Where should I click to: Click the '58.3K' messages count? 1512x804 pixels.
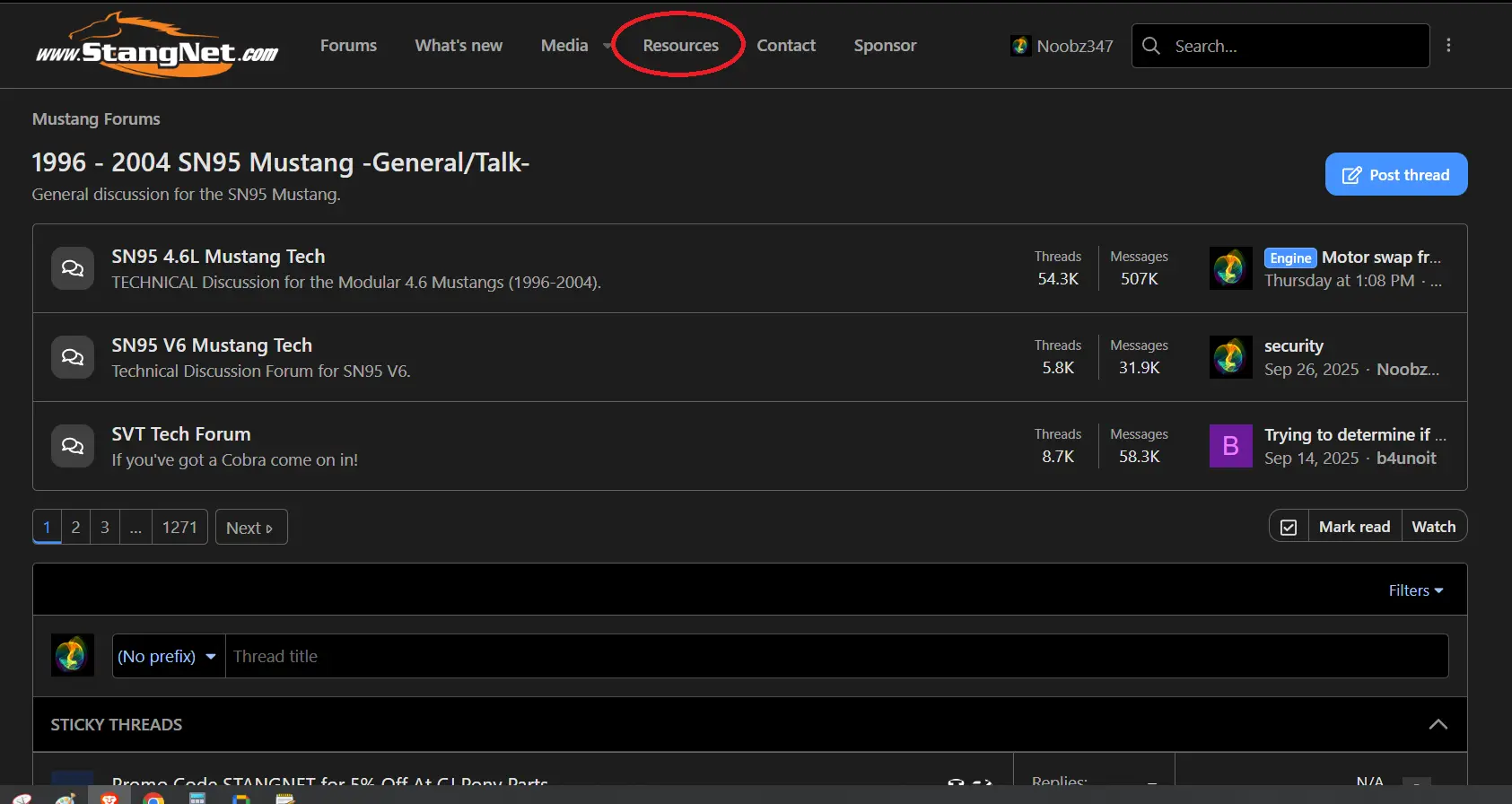[x=1139, y=457]
